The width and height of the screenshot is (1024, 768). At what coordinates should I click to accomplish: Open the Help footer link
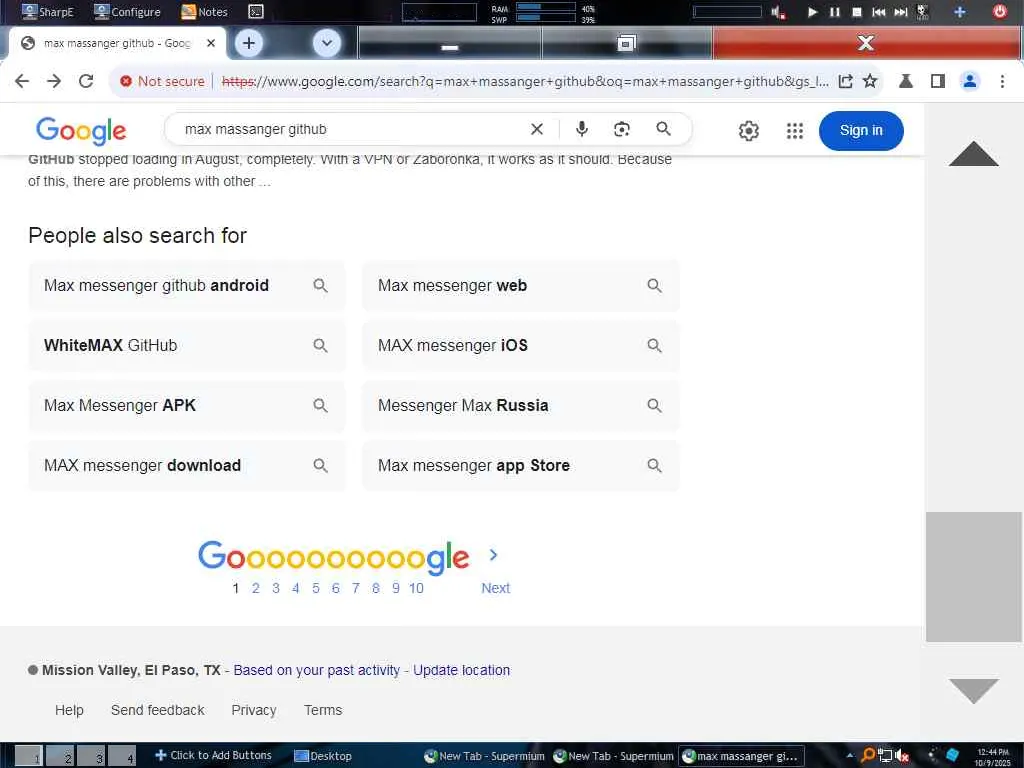click(x=69, y=711)
